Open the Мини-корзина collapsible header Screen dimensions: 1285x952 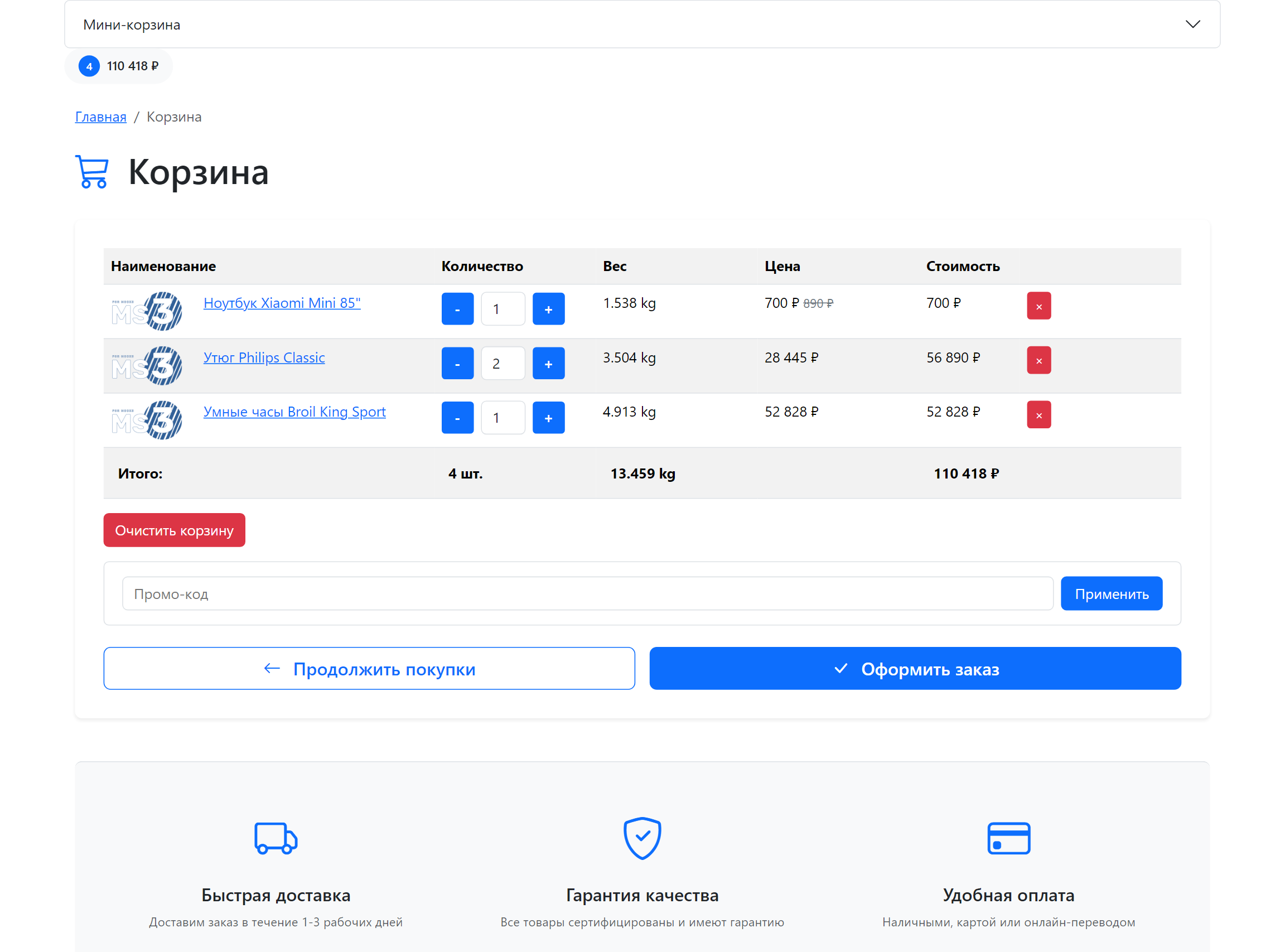pyautogui.click(x=642, y=24)
